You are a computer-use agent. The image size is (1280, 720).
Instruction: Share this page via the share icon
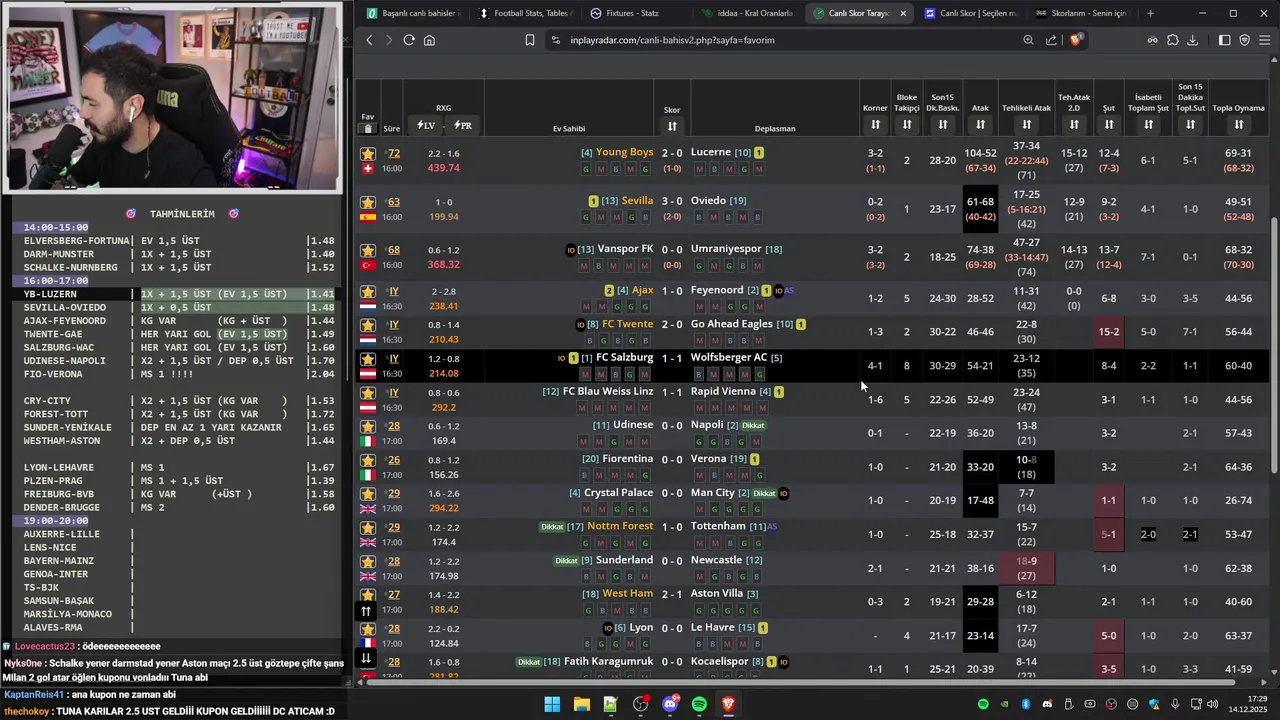point(1051,40)
